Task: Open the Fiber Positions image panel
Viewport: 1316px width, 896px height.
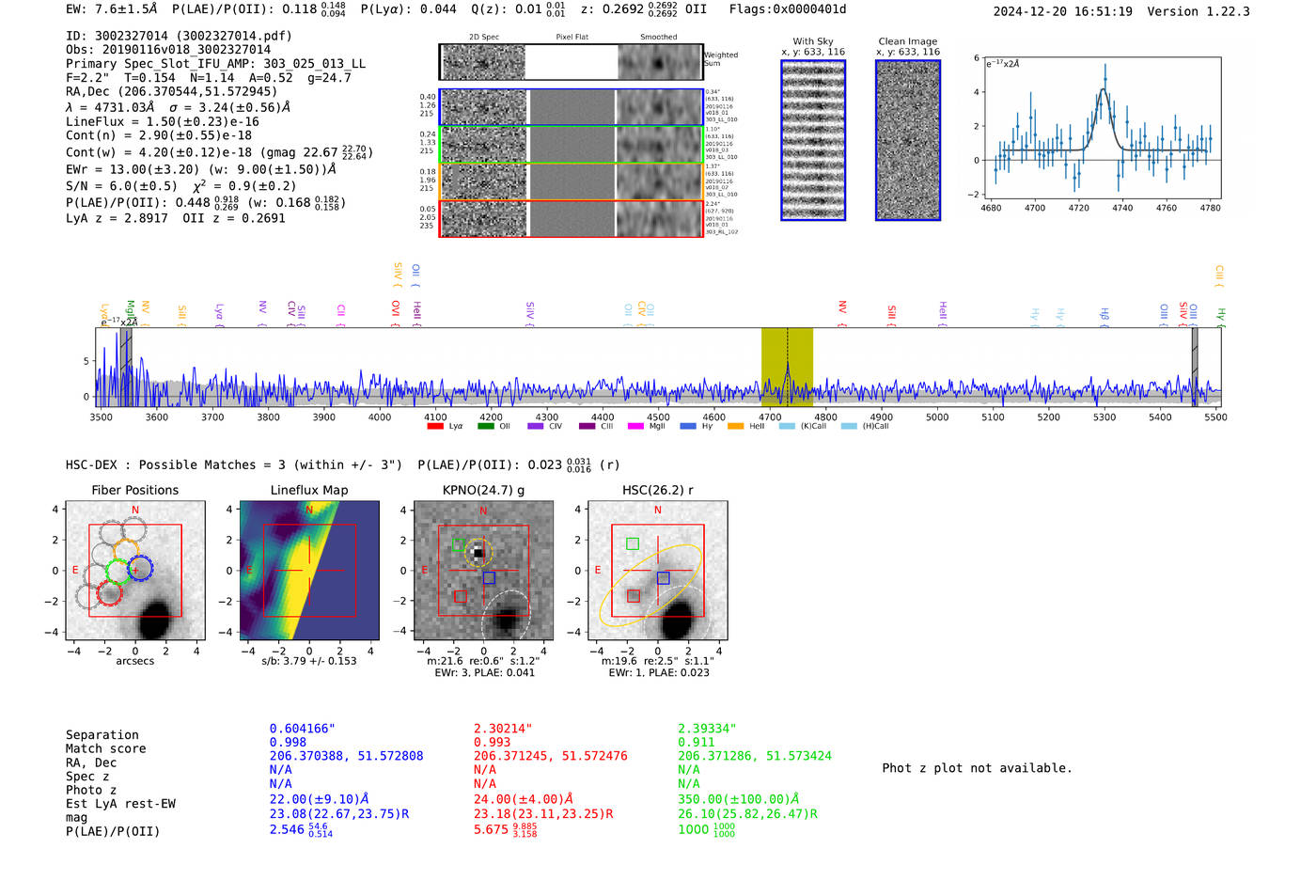Action: 135,570
